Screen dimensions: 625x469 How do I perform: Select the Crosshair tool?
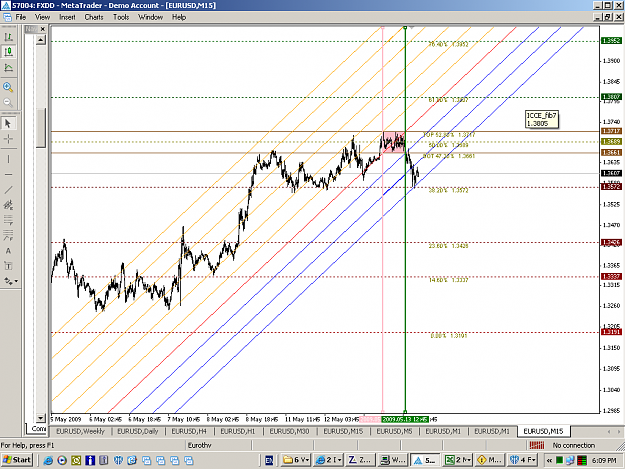pyautogui.click(x=8, y=139)
